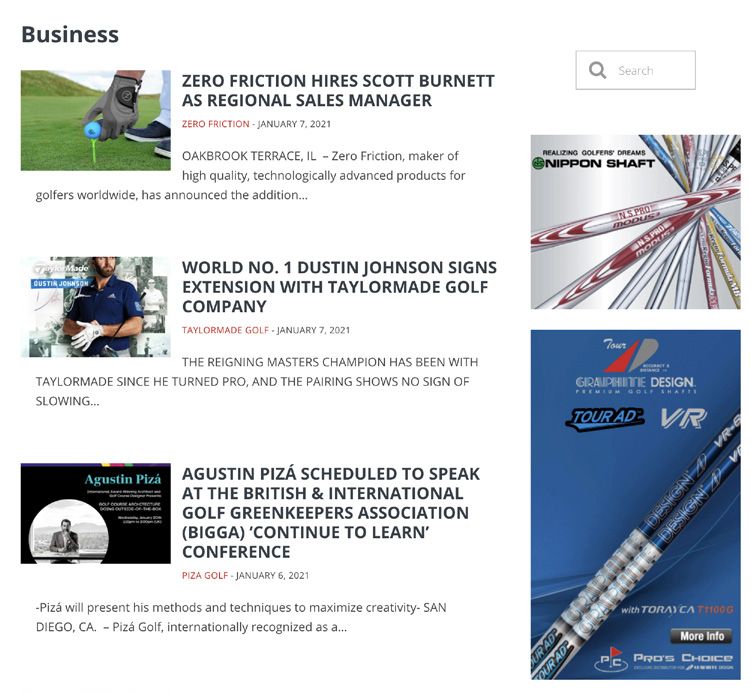This screenshot has height=693, width=751.
Task: Open the Zero Friction hires Scott Burnett headline
Action: point(338,91)
